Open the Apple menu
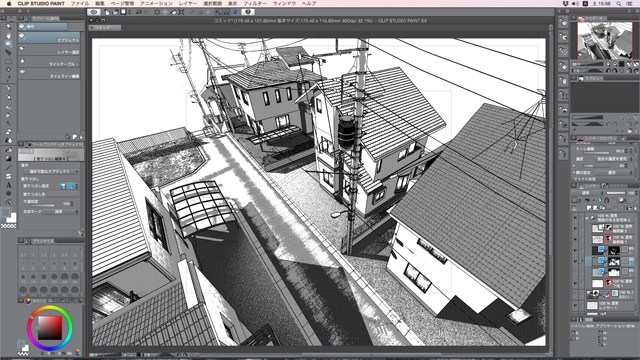The height and width of the screenshot is (360, 640). tap(9, 3)
